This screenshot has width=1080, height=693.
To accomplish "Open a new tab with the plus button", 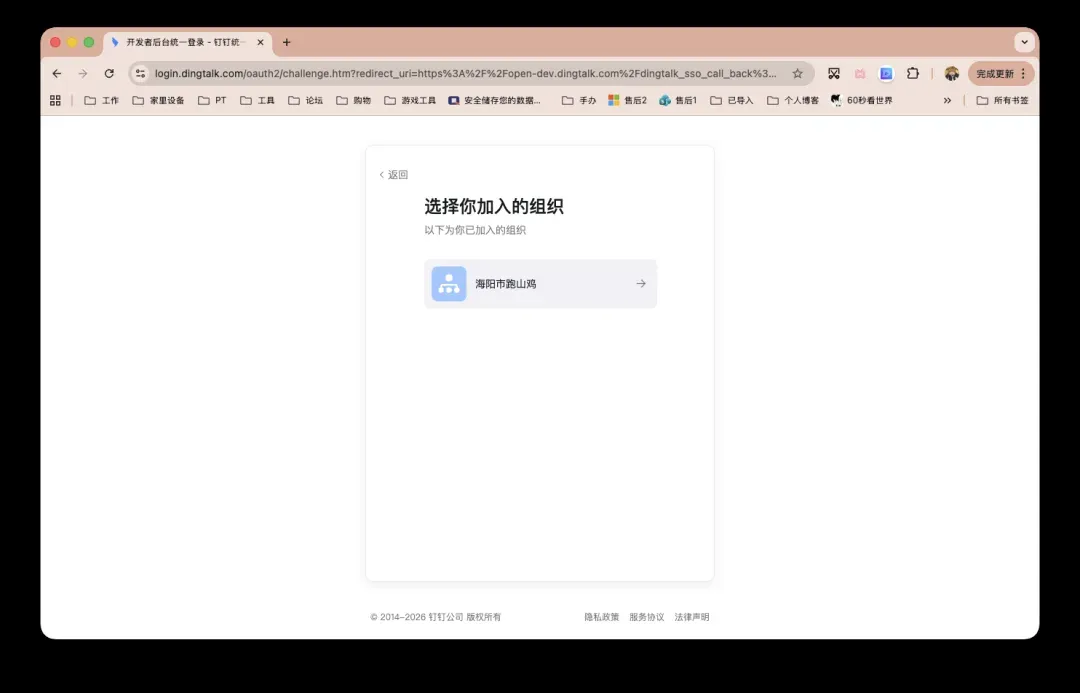I will pyautogui.click(x=287, y=42).
